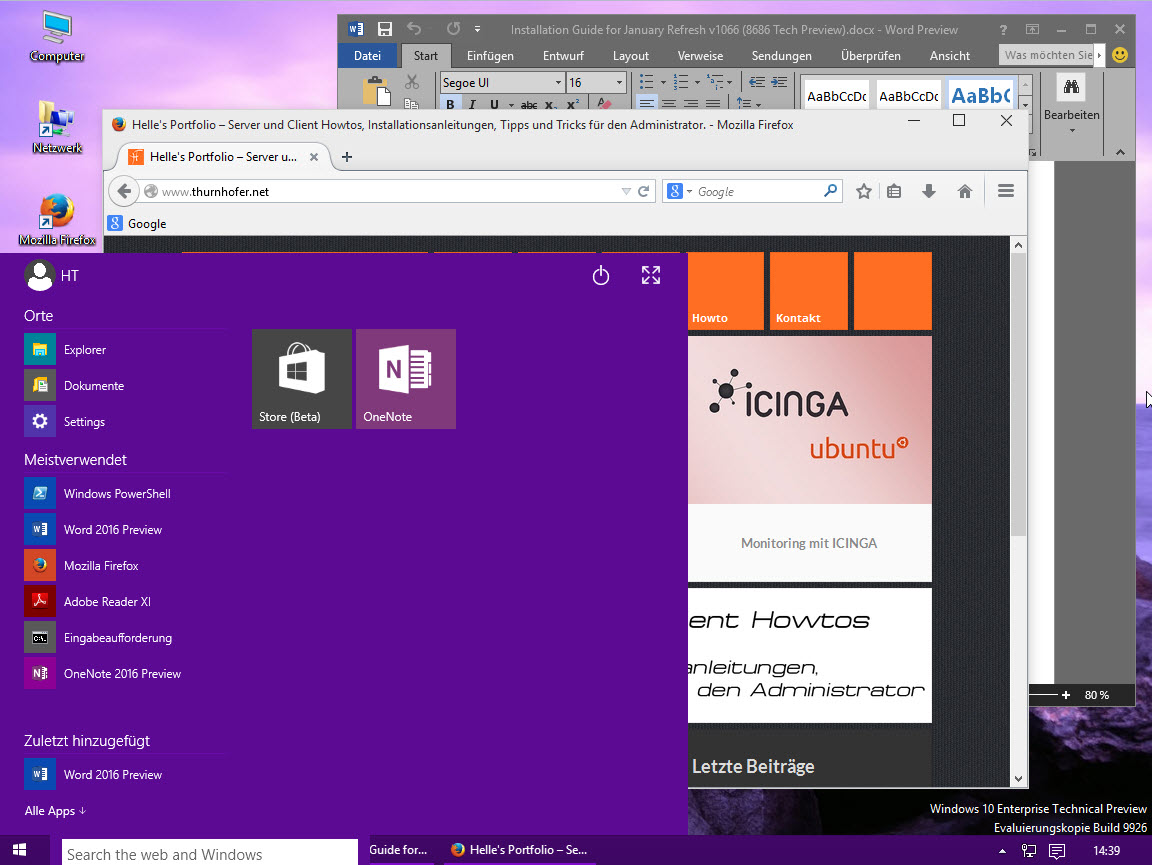
Task: Open Quick Access Toolbar customization arrow
Action: 478,29
